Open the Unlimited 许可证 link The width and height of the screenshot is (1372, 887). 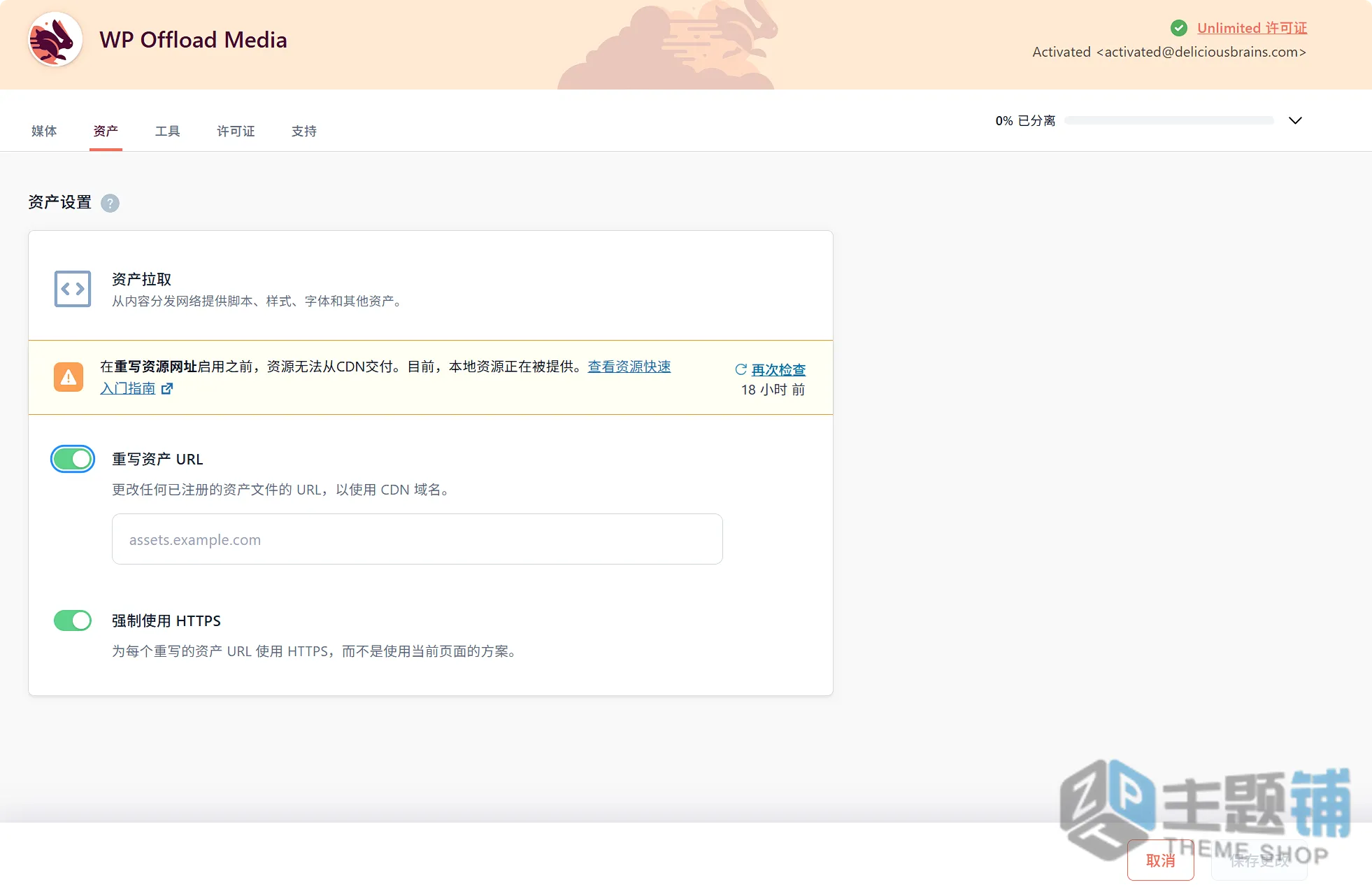click(1252, 28)
